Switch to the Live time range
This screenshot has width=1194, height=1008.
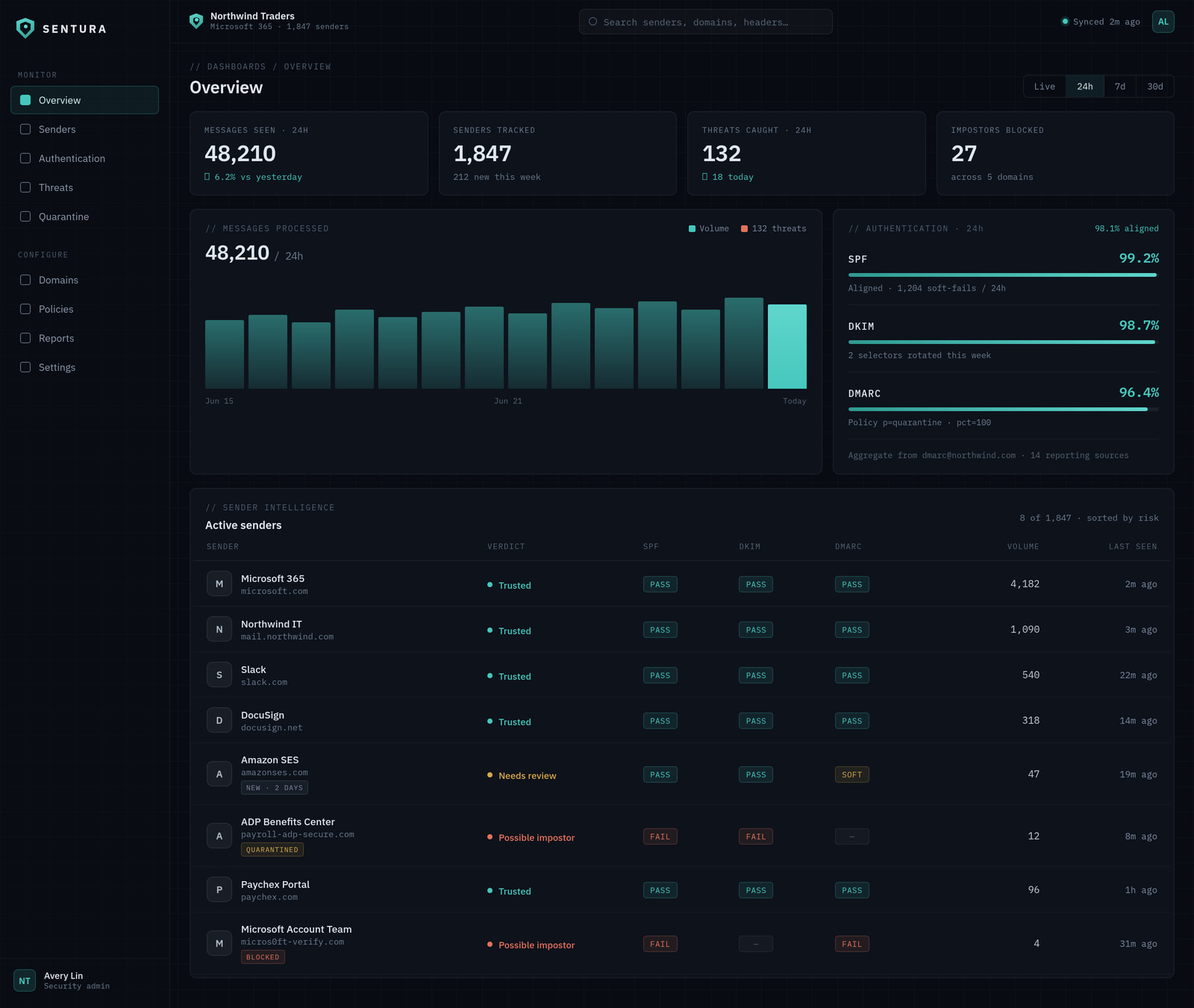[1045, 87]
